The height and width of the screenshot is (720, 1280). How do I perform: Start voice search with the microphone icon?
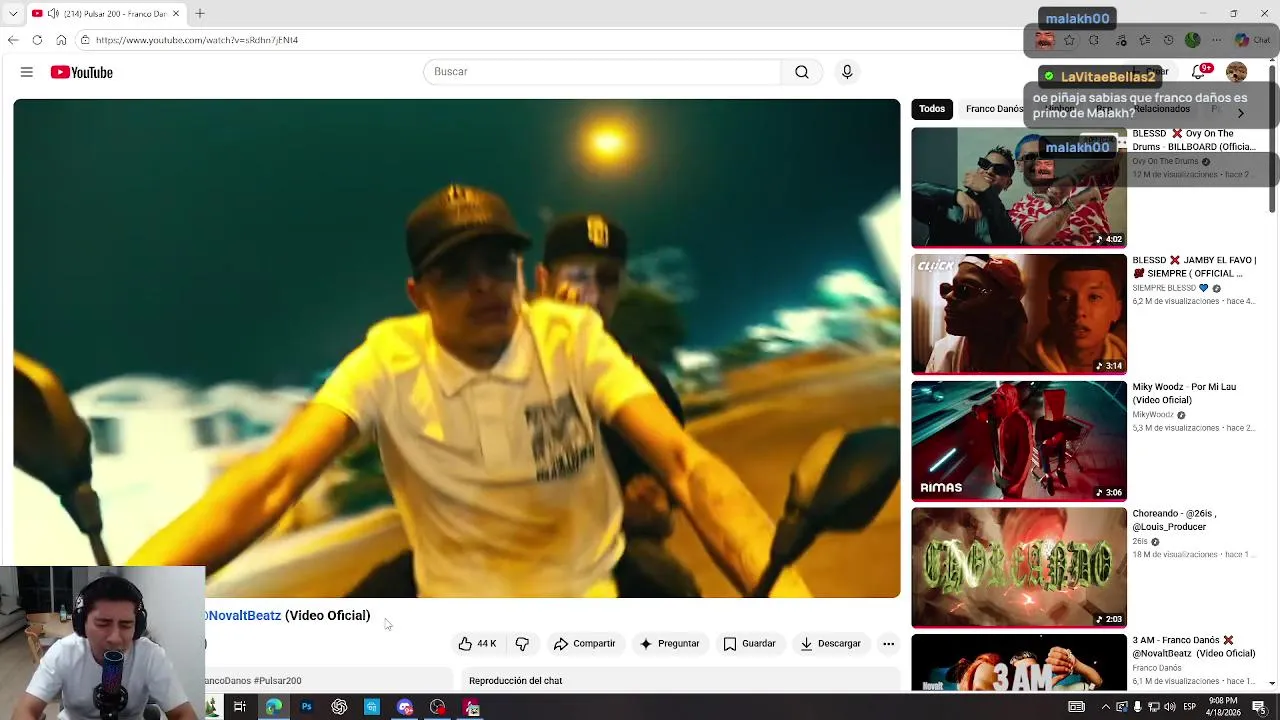tap(847, 72)
